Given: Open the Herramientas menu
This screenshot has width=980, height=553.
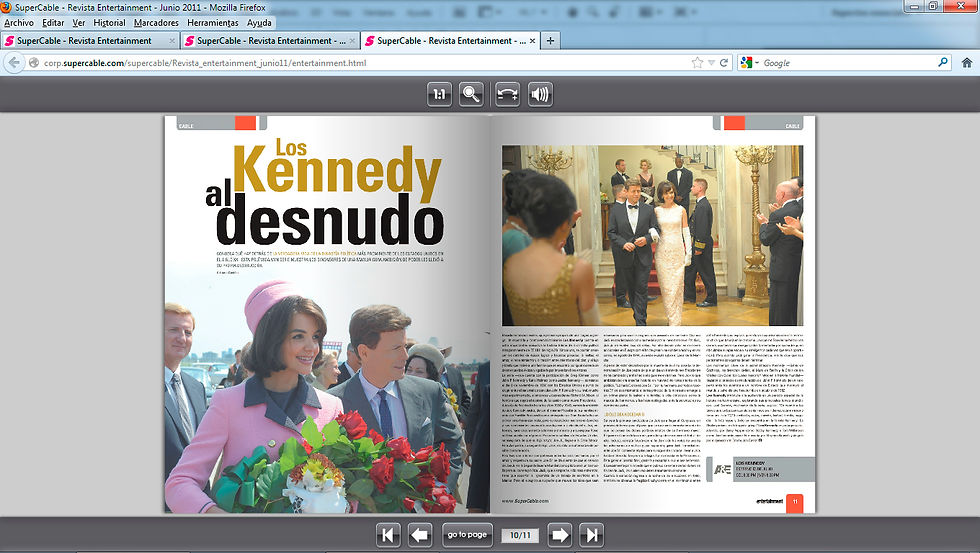Looking at the screenshot, I should [x=212, y=22].
